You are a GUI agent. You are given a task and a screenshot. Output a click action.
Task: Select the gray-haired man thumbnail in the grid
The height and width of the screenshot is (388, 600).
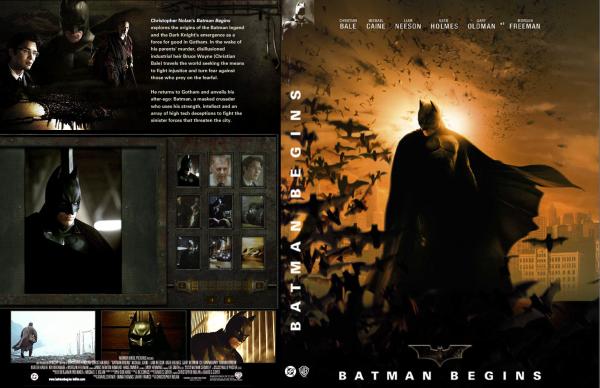pyautogui.click(x=220, y=170)
